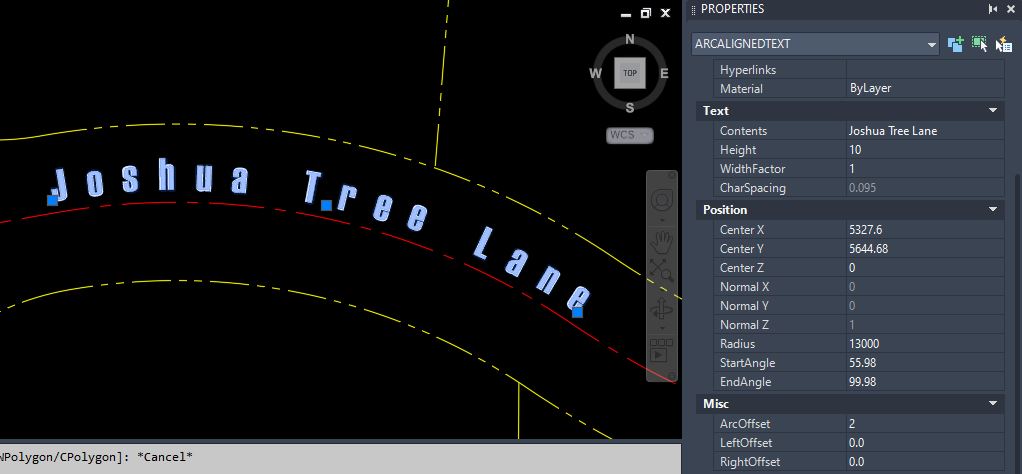Screen dimensions: 1022x474
Task: Open ShowMotion from navigation bar
Action: [662, 350]
